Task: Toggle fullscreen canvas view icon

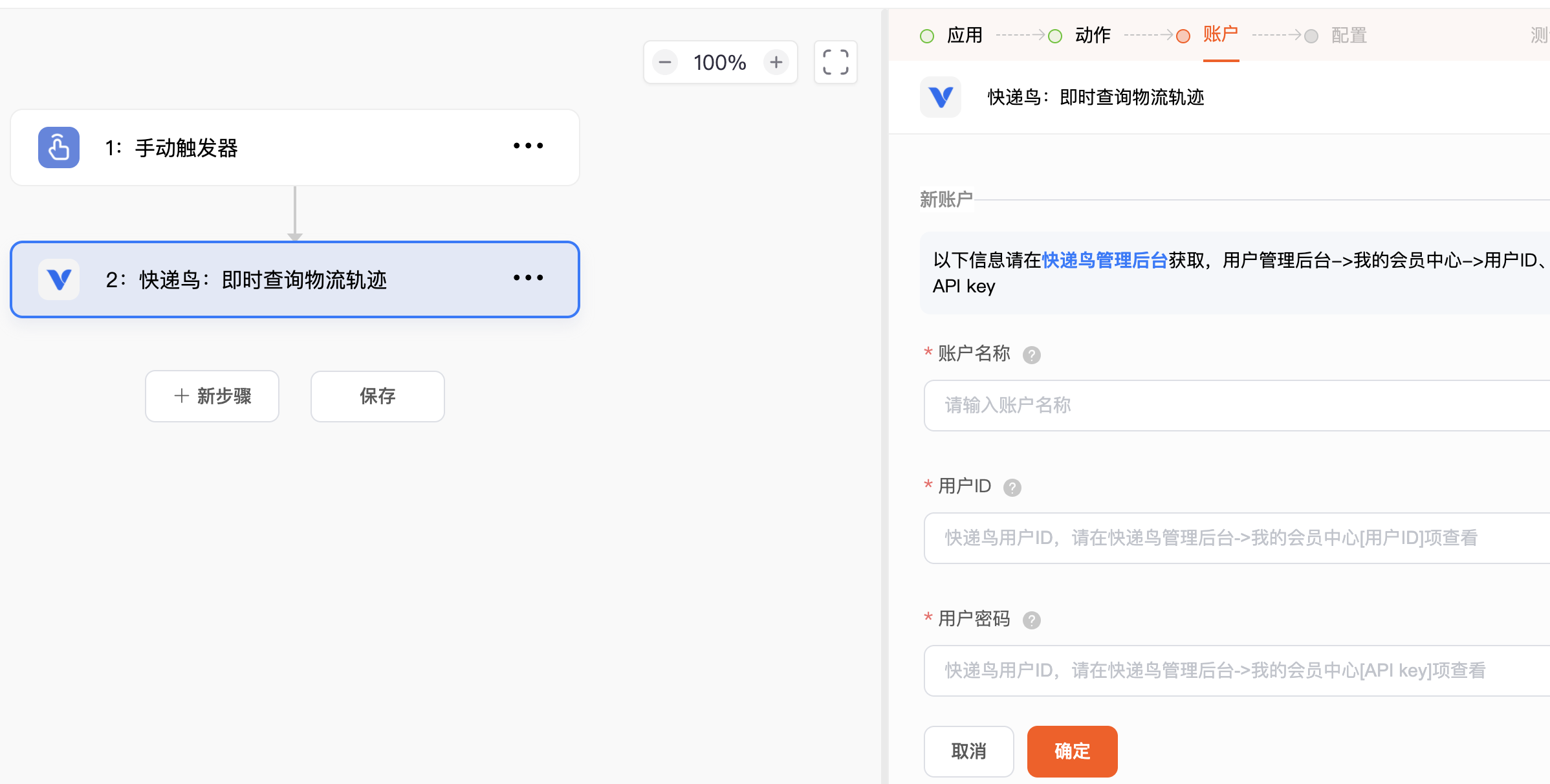Action: point(835,63)
